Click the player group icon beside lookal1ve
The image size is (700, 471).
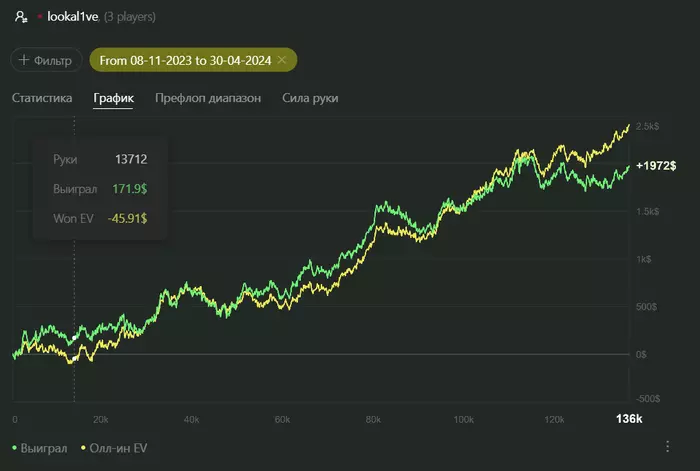click(21, 17)
